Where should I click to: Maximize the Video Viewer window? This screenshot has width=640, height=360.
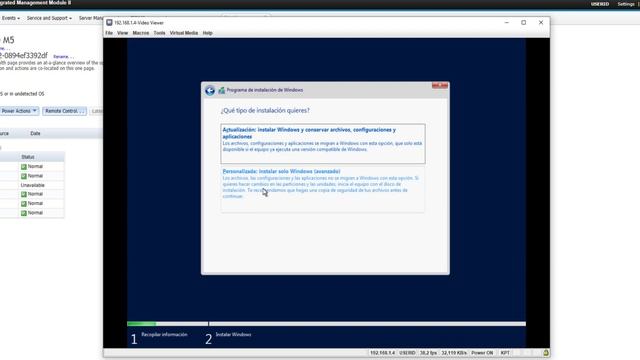[524, 23]
